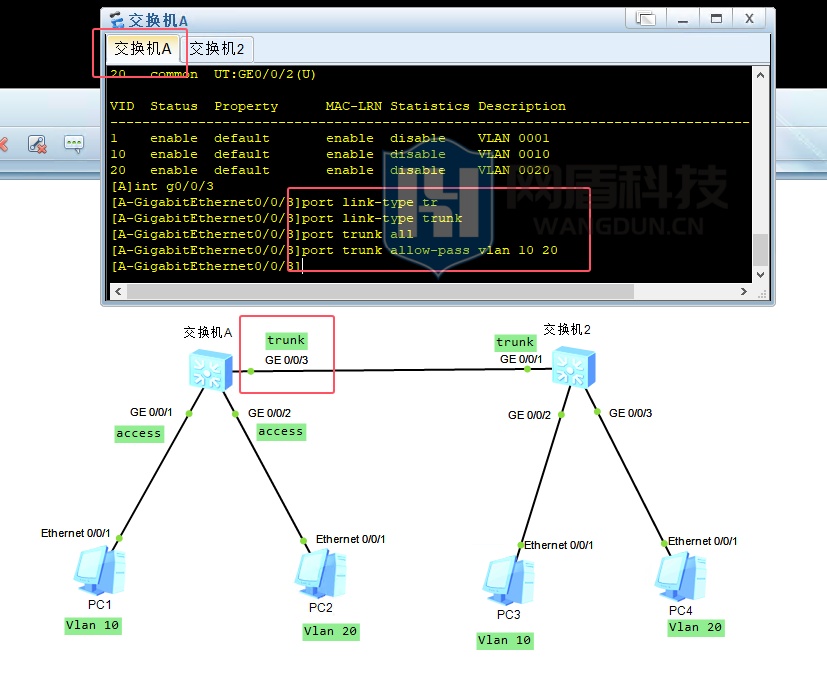Click the PC2 name label
Viewport: 827px width, 677px height.
[x=321, y=608]
